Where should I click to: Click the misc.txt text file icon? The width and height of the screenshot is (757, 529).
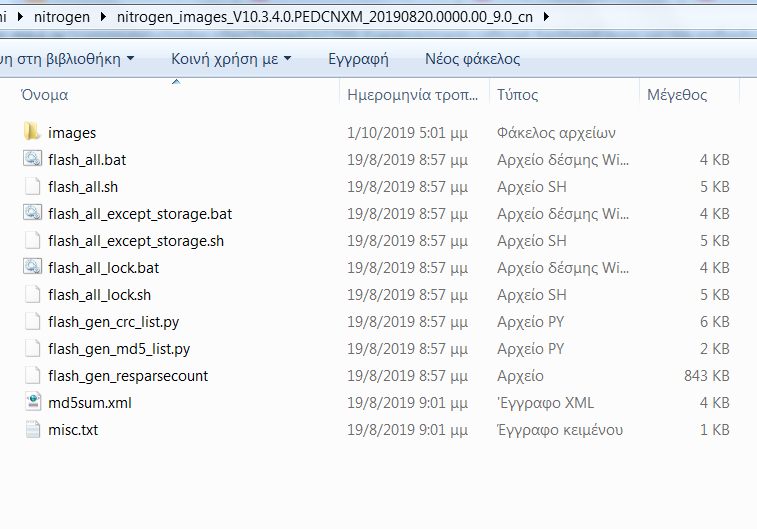coord(32,429)
